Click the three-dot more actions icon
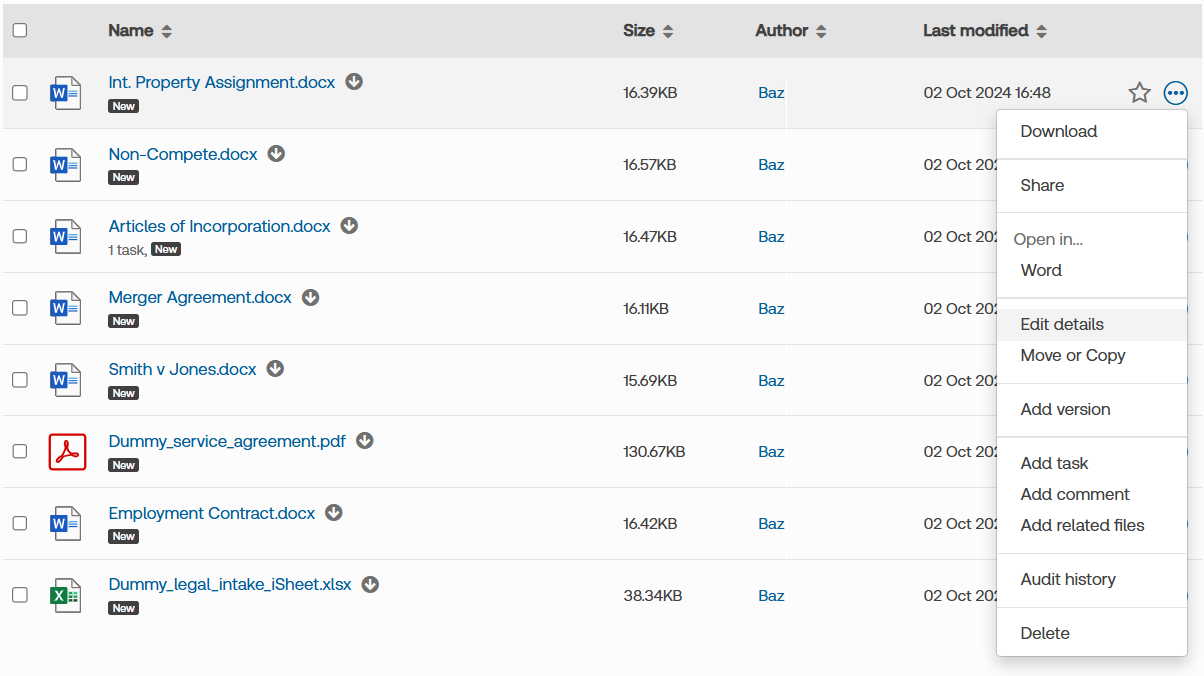Image resolution: width=1204 pixels, height=676 pixels. pos(1176,93)
